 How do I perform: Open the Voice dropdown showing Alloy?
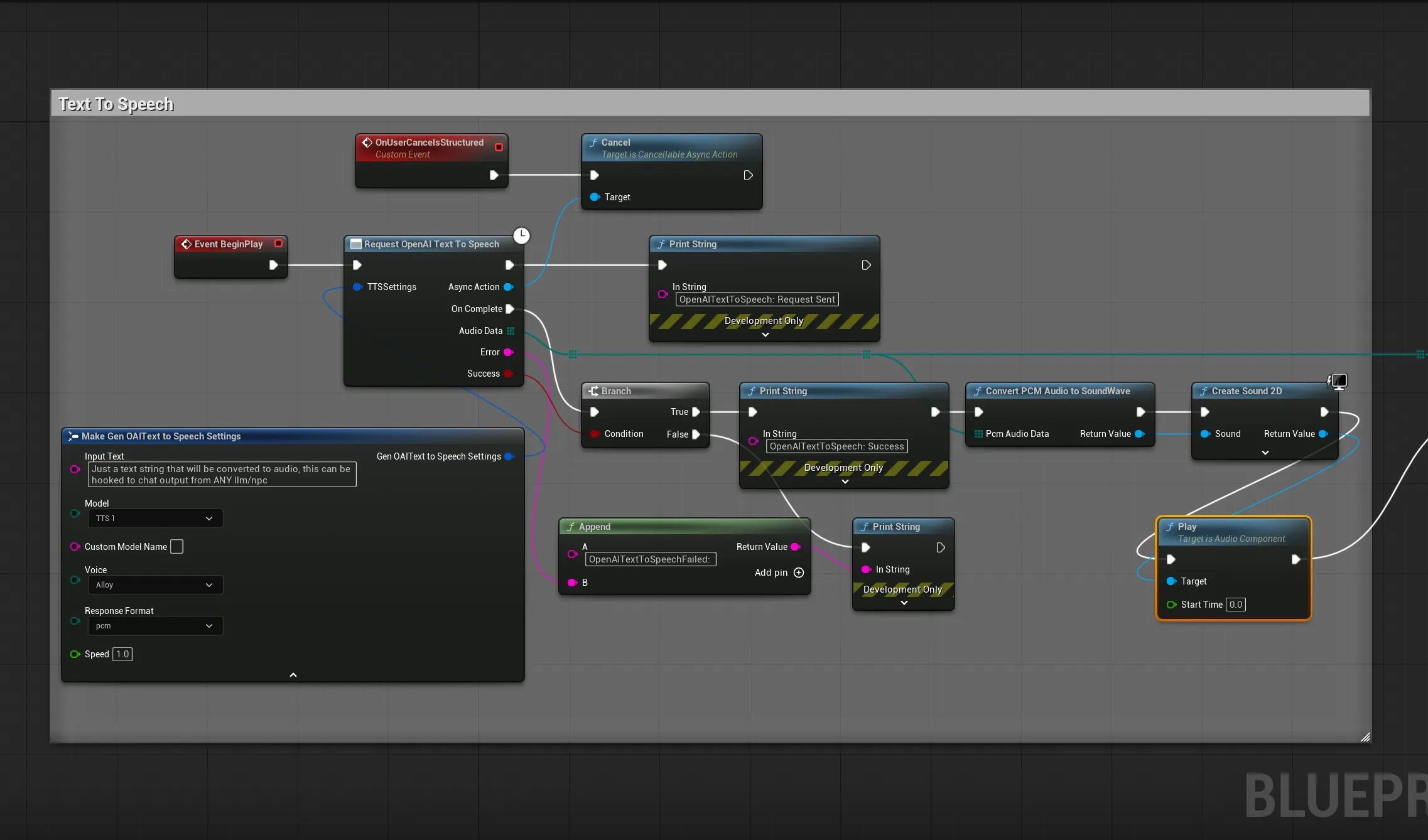[155, 585]
